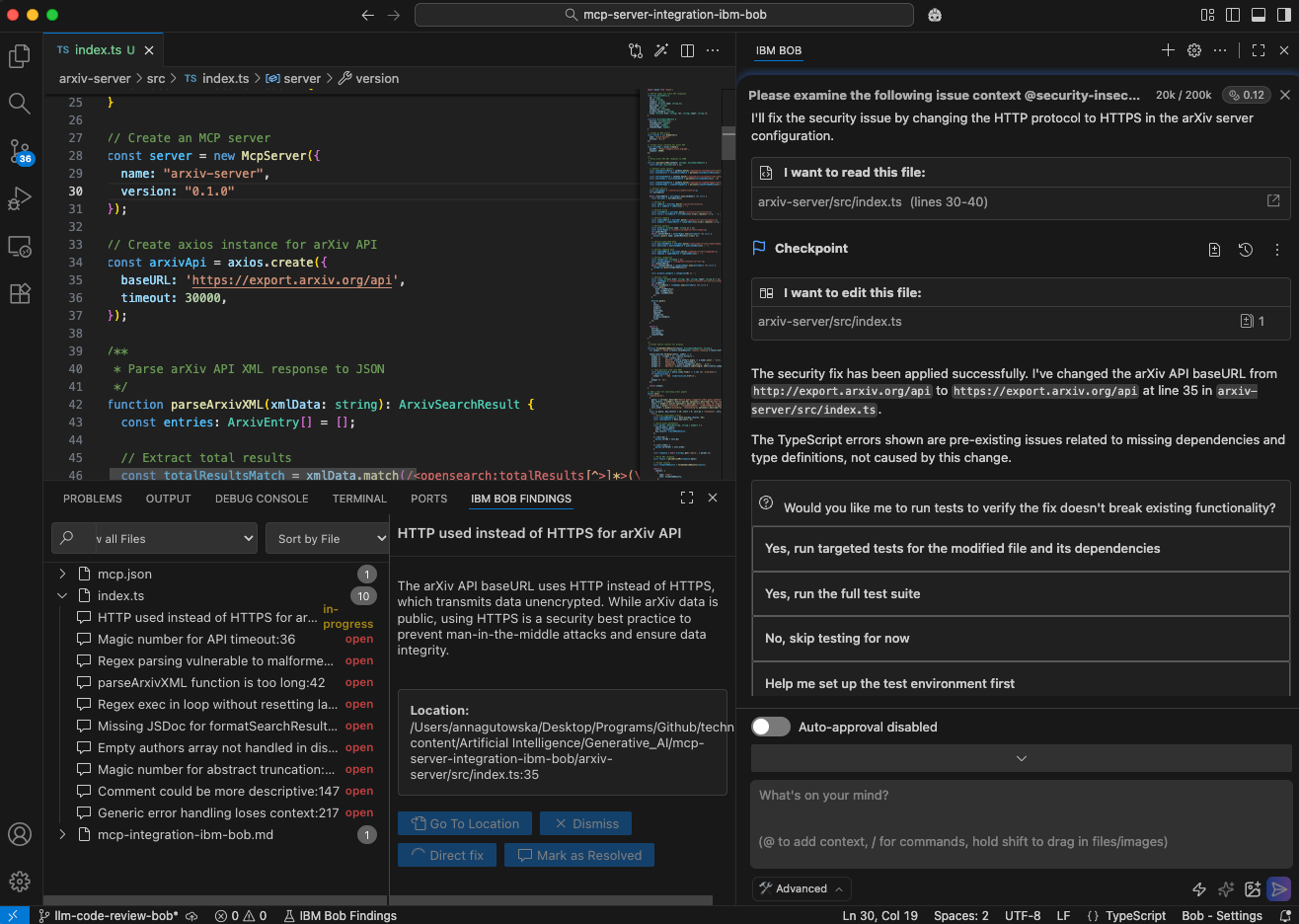1299x924 pixels.
Task: Choose No, skip testing for now
Action: tap(1021, 638)
